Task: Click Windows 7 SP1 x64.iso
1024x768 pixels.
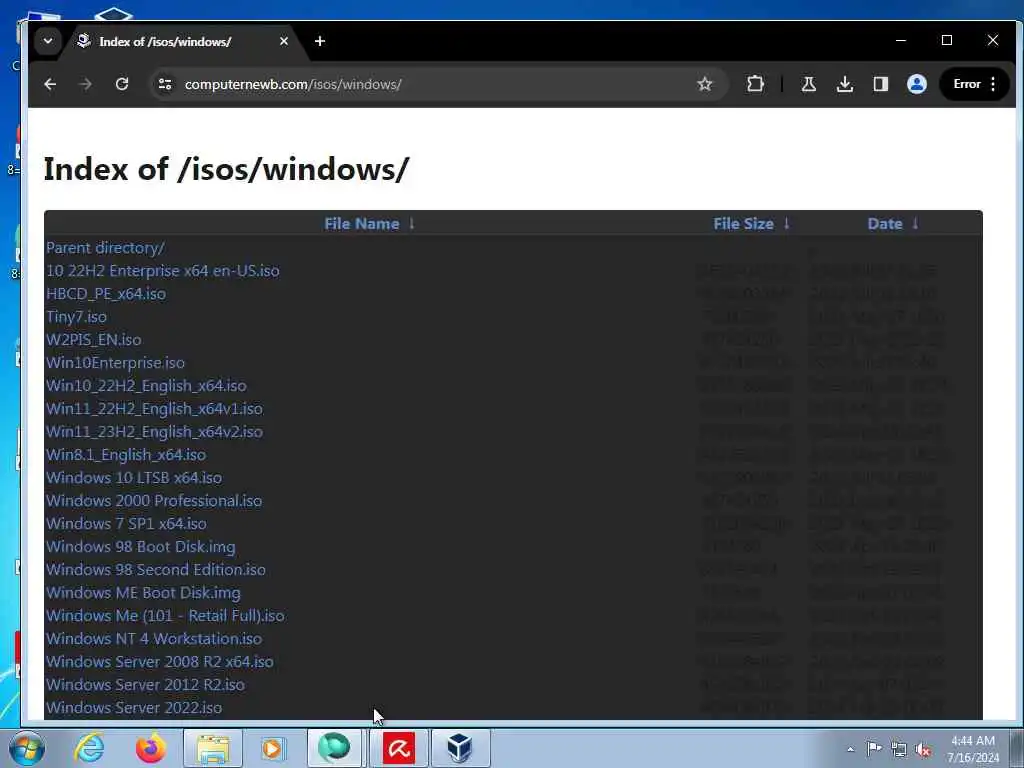Action: pos(126,524)
